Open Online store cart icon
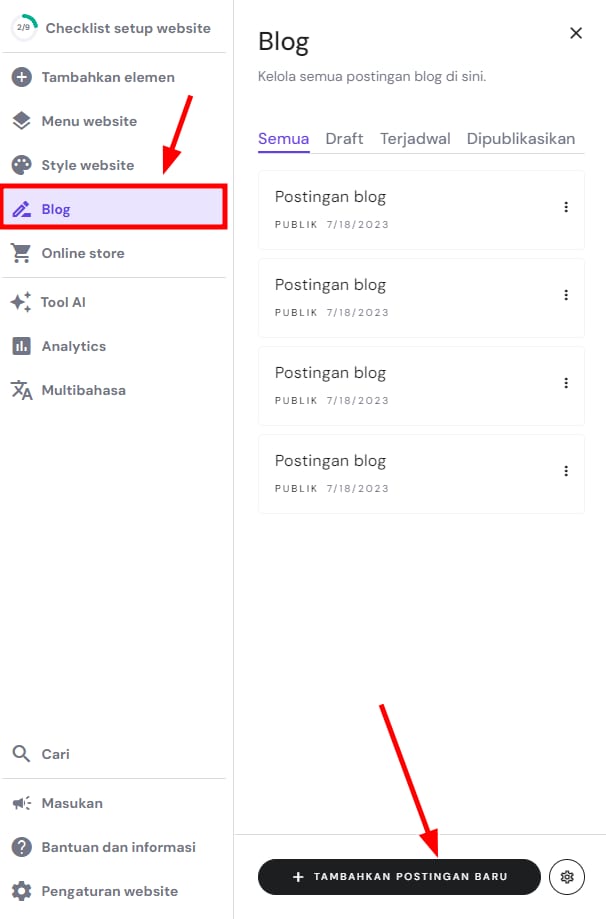This screenshot has width=606, height=919. pos(22,253)
